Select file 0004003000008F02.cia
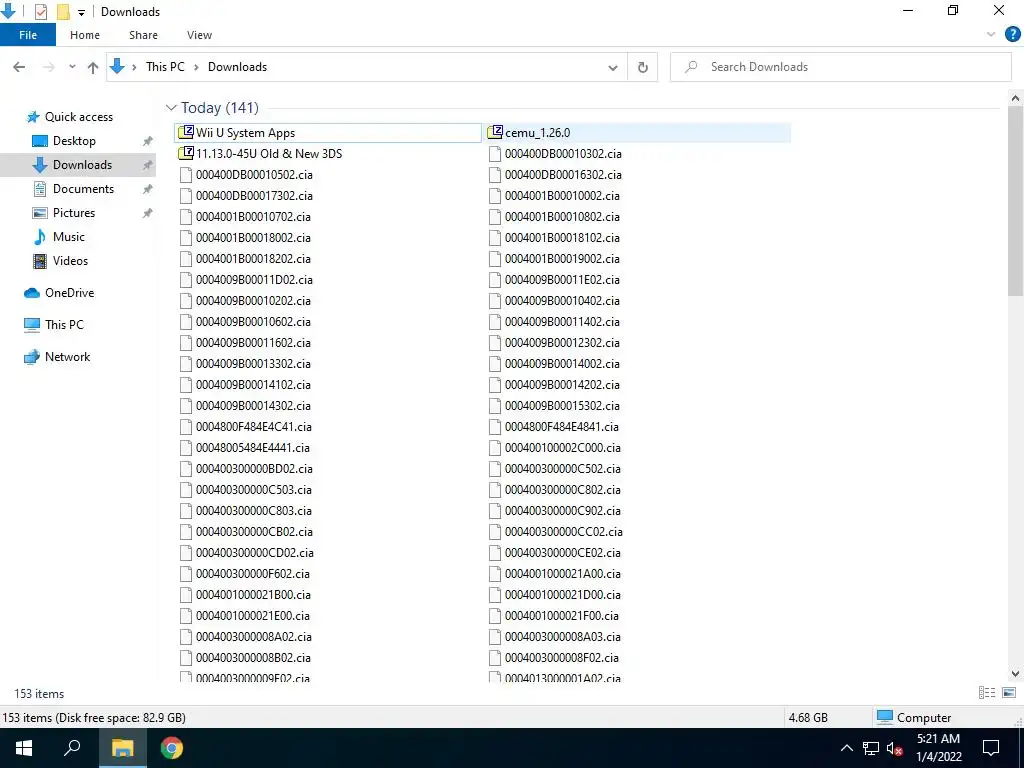The width and height of the screenshot is (1024, 768). (x=554, y=658)
